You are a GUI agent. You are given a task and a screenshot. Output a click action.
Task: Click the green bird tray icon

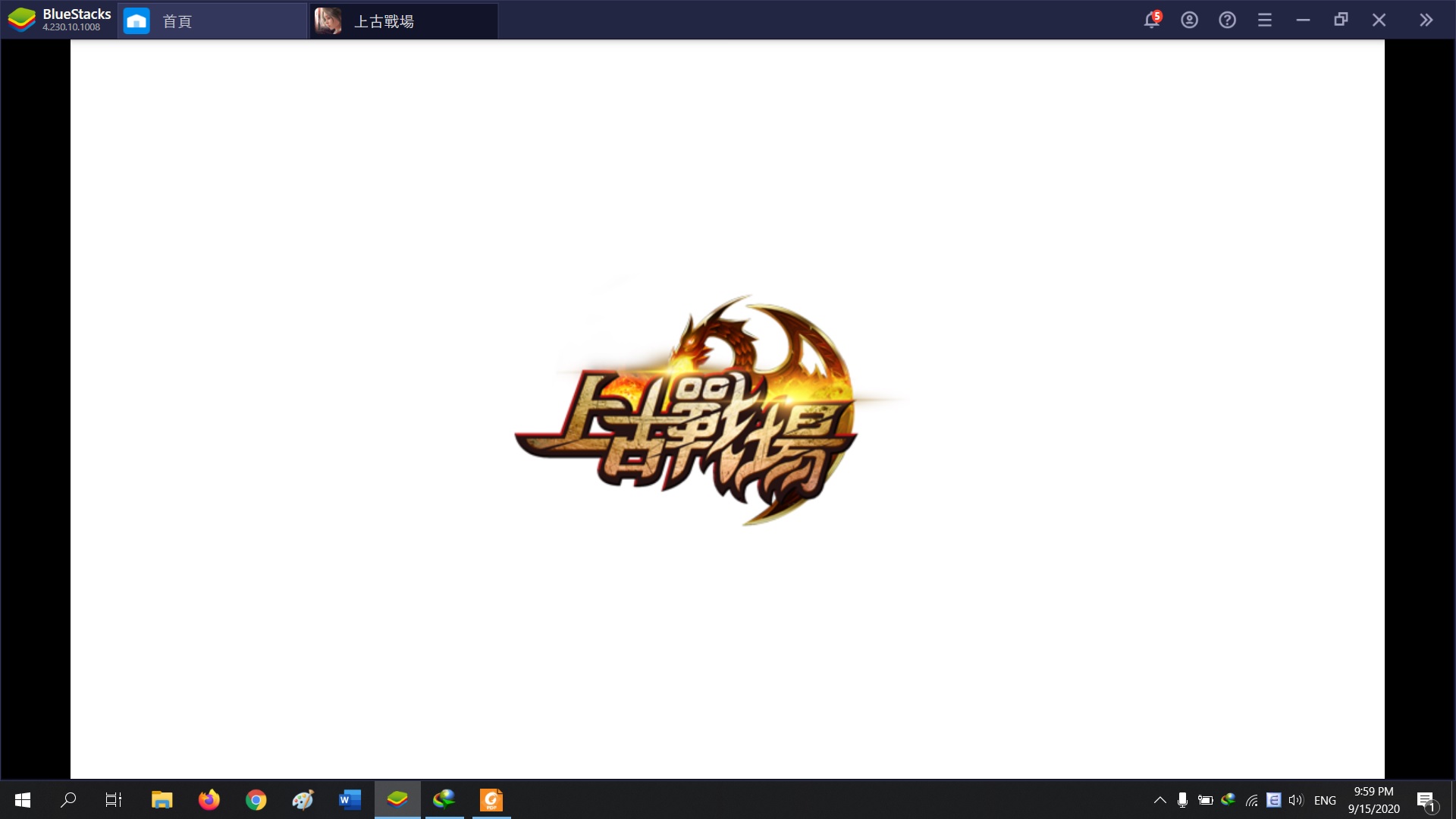coord(1228,799)
